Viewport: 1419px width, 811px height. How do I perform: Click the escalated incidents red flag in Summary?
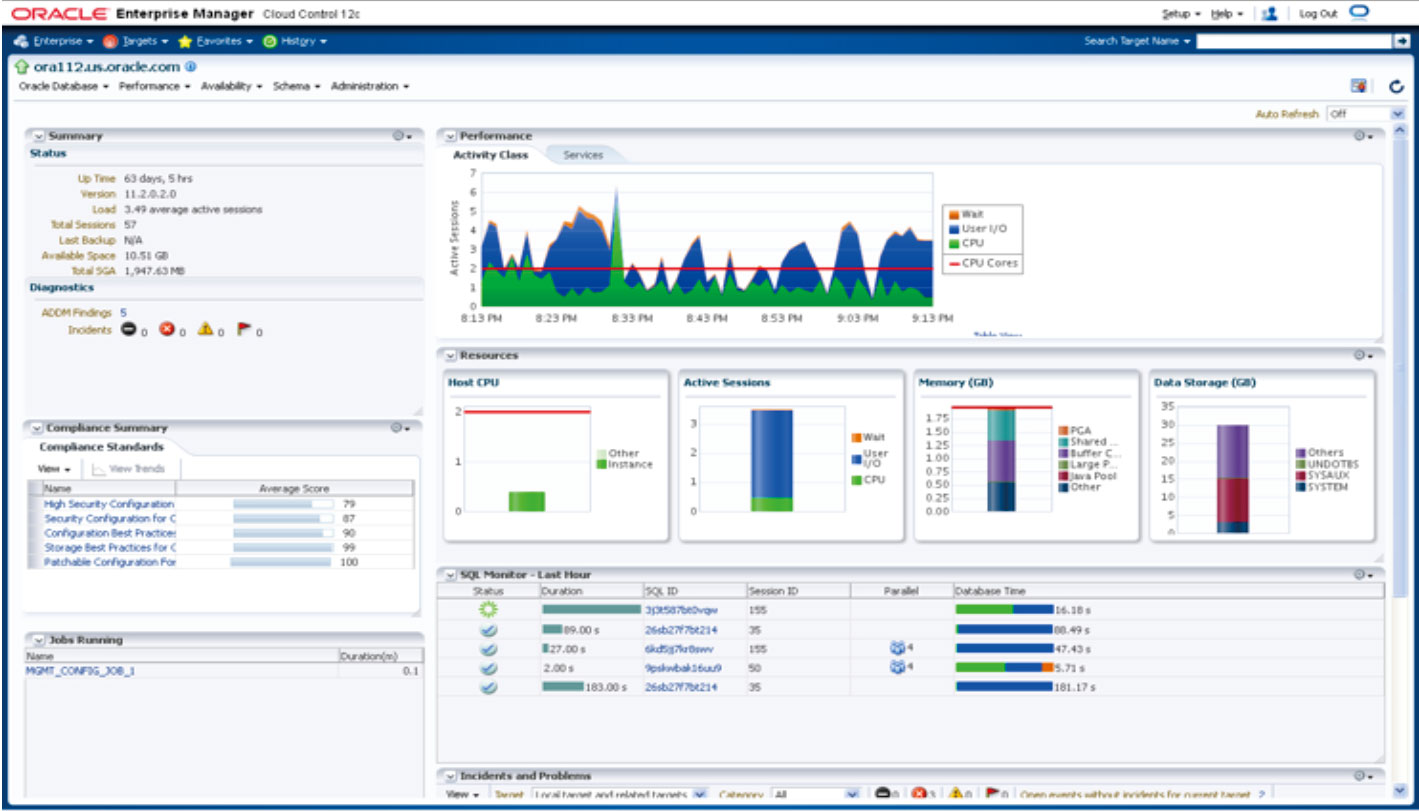point(243,329)
